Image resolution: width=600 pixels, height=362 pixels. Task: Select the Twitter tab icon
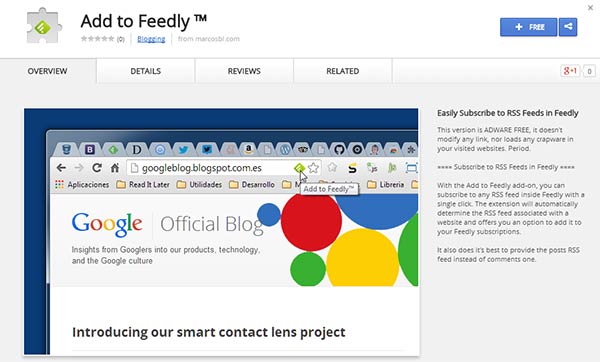183,149
